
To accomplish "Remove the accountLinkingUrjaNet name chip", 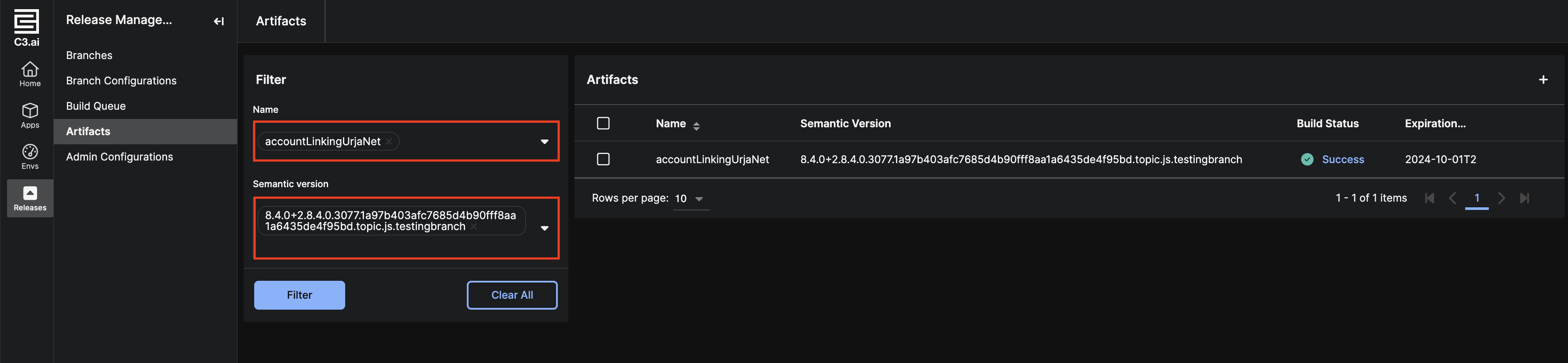I will 389,142.
